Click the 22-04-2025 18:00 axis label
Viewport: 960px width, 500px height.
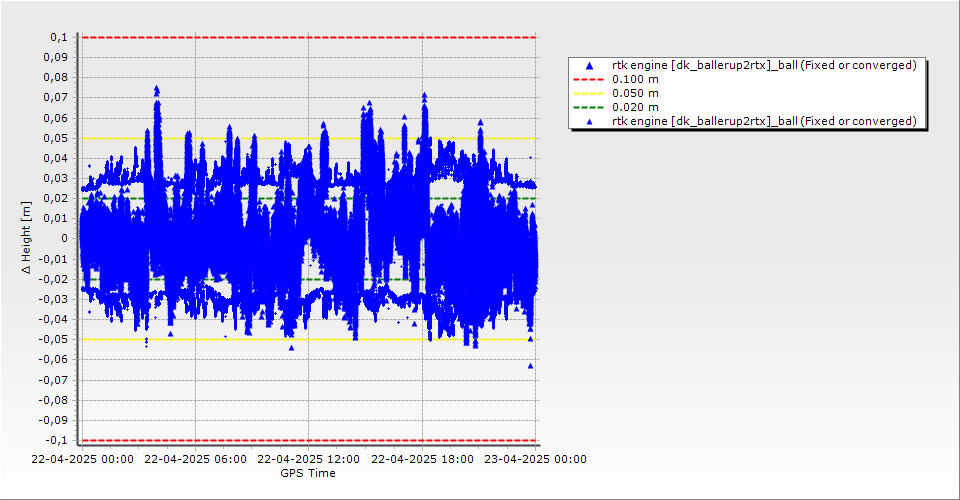422,459
